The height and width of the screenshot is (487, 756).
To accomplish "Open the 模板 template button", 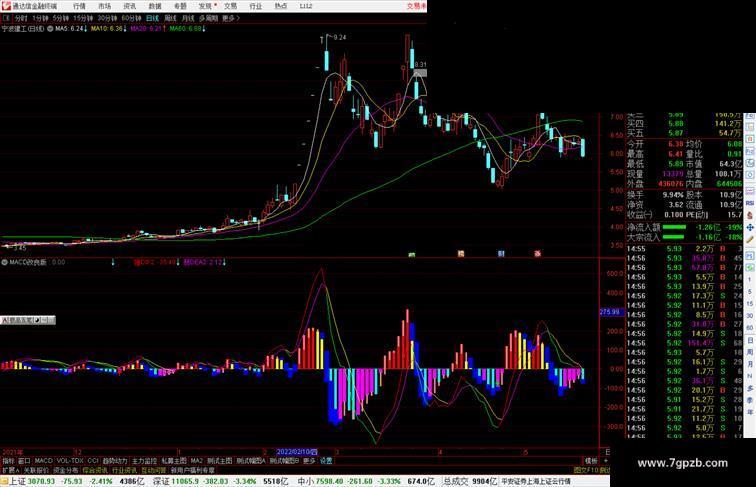I will [x=591, y=461].
